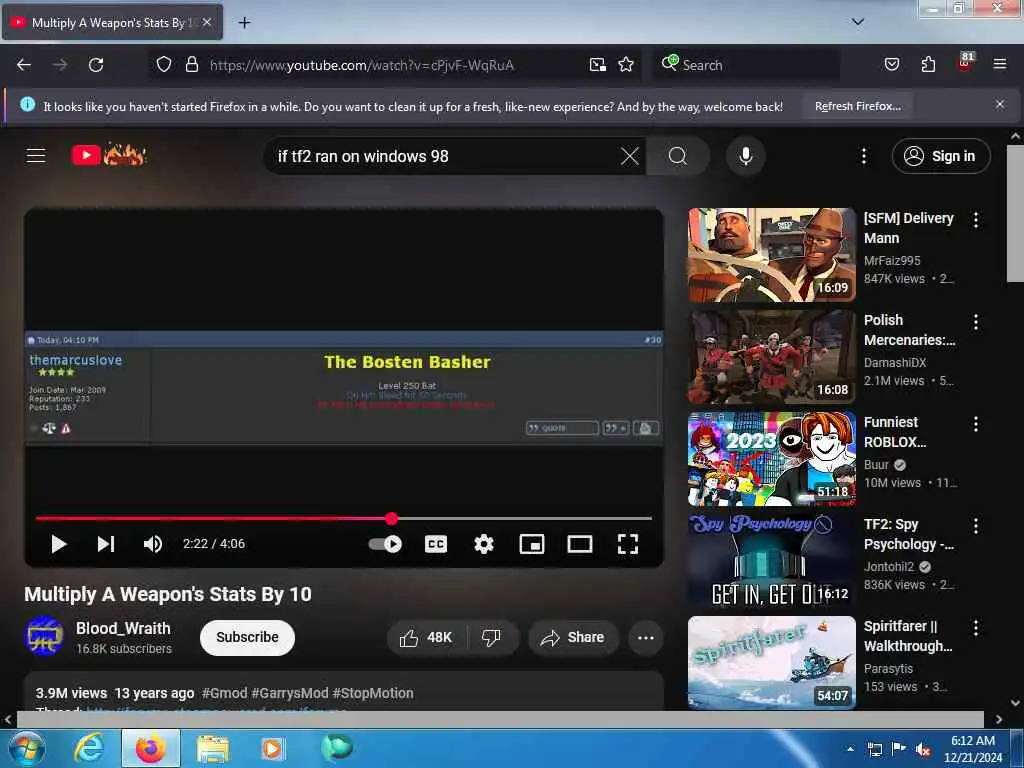Image resolution: width=1024 pixels, height=768 pixels.
Task: Open the Blood_Wraith channel link
Action: pos(123,628)
